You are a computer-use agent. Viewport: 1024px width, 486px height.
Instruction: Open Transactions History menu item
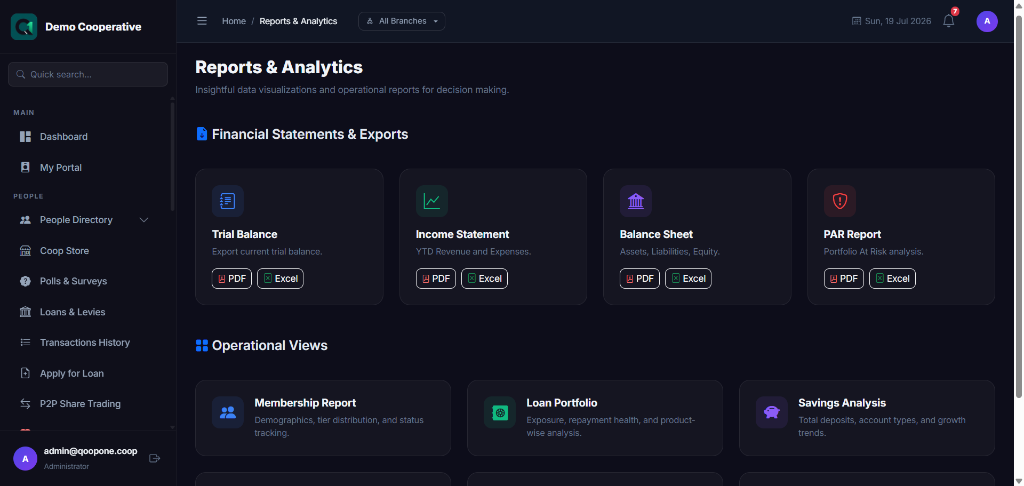(x=87, y=342)
